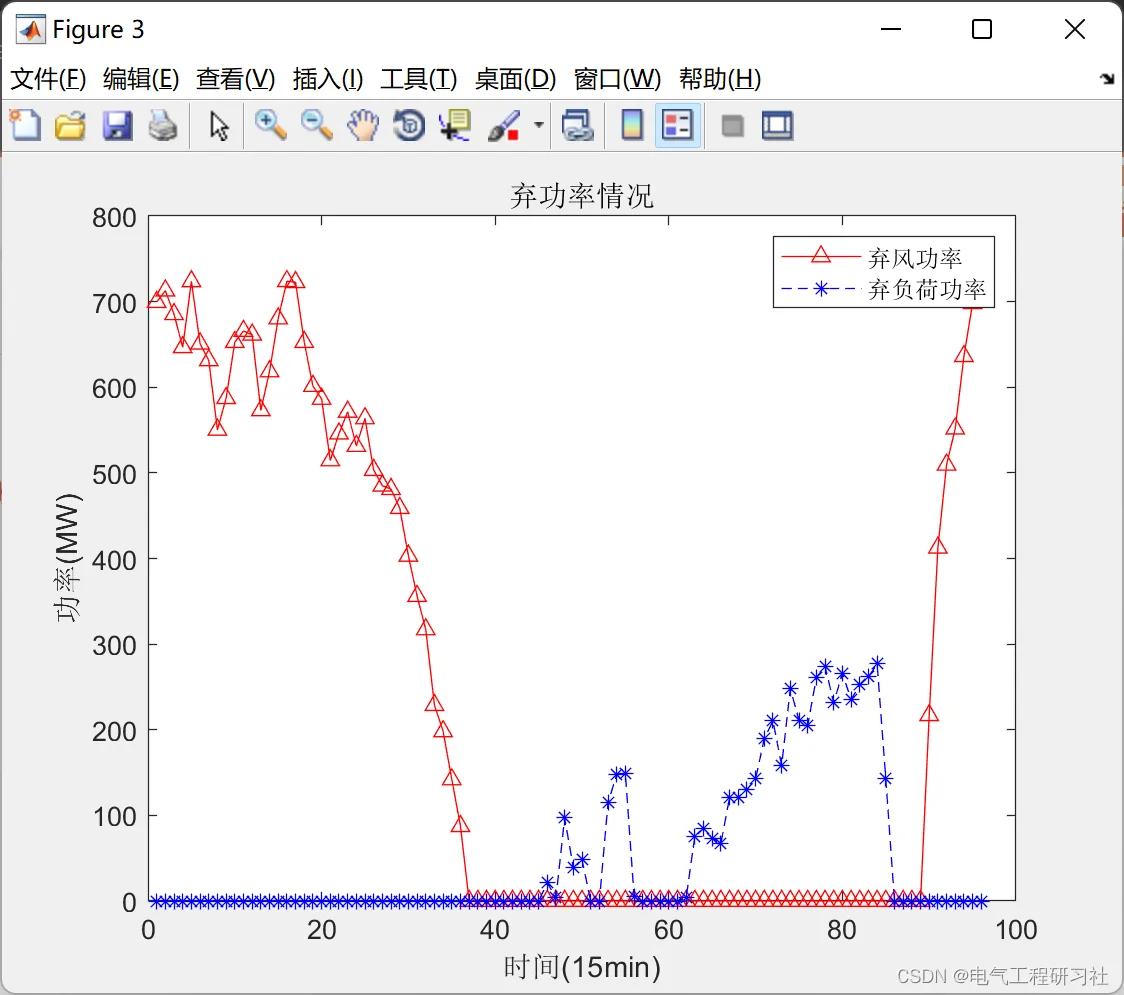Open the 窗口(W) menu
The width and height of the screenshot is (1124, 995).
617,79
